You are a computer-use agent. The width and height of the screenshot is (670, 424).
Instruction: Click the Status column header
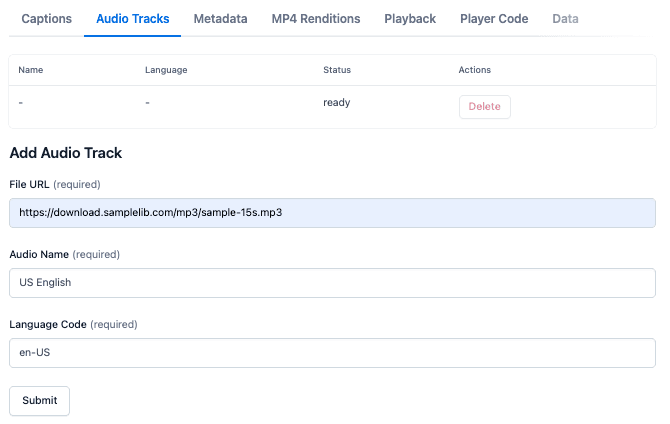coord(337,70)
